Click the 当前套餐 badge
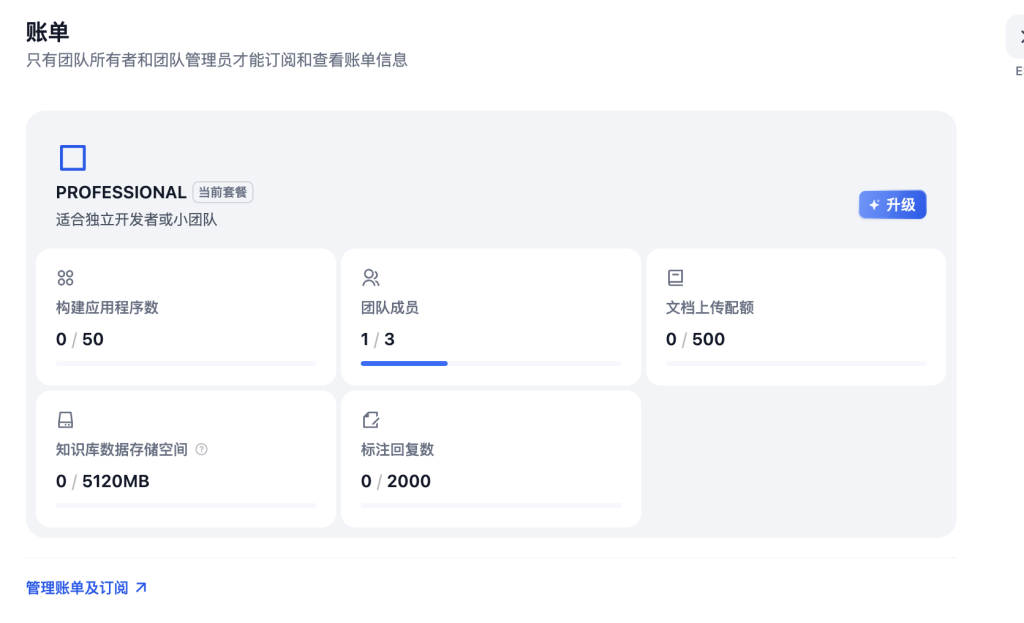 pyautogui.click(x=223, y=192)
